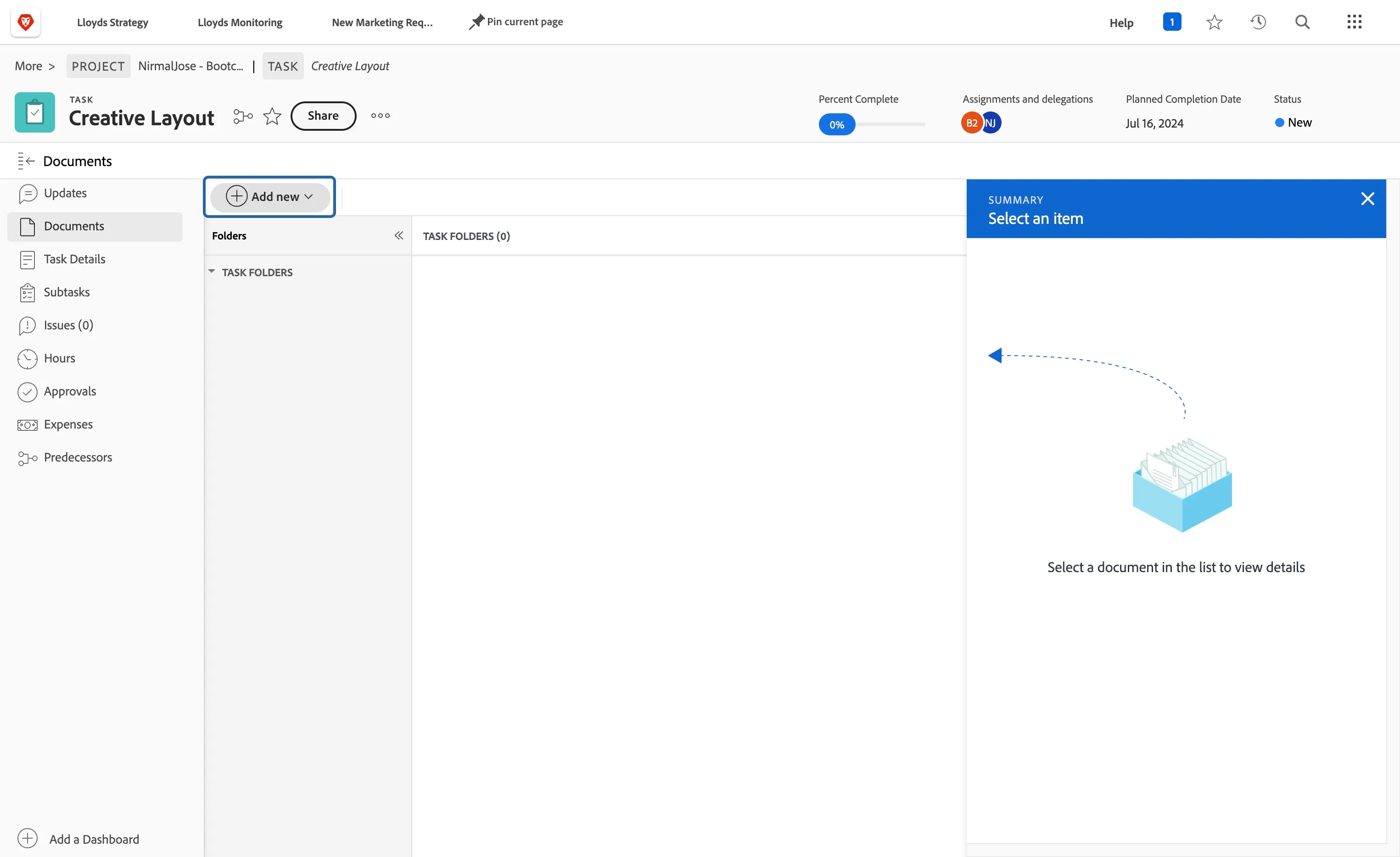Open the recent history clock icon
This screenshot has width=1400, height=857.
[x=1258, y=22]
